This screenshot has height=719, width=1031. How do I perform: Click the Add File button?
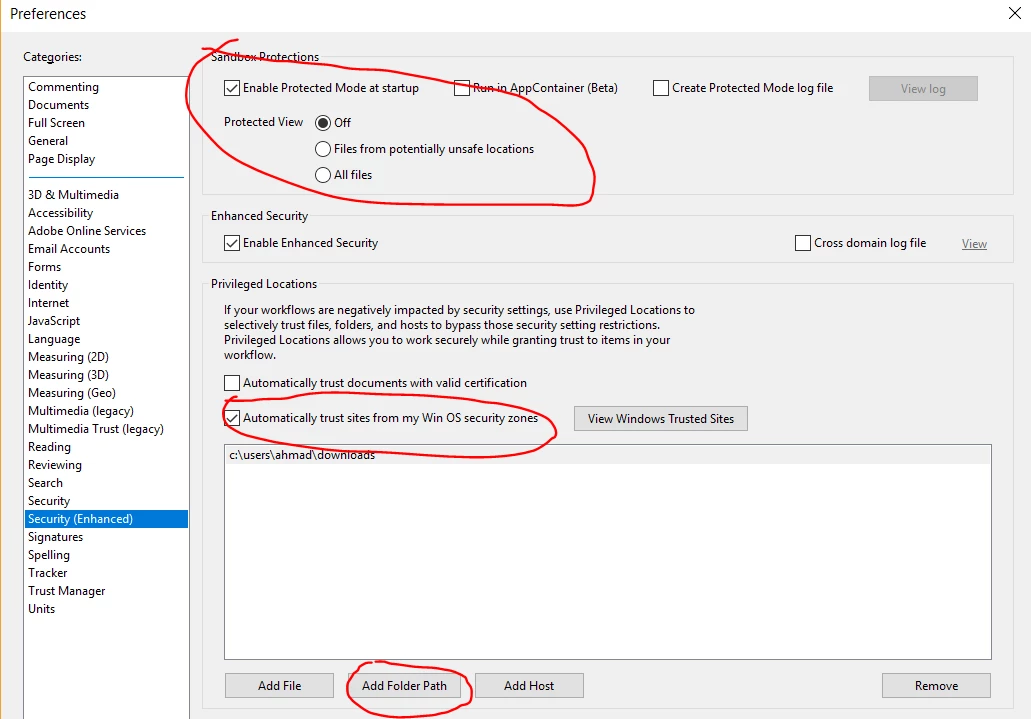[x=279, y=685]
